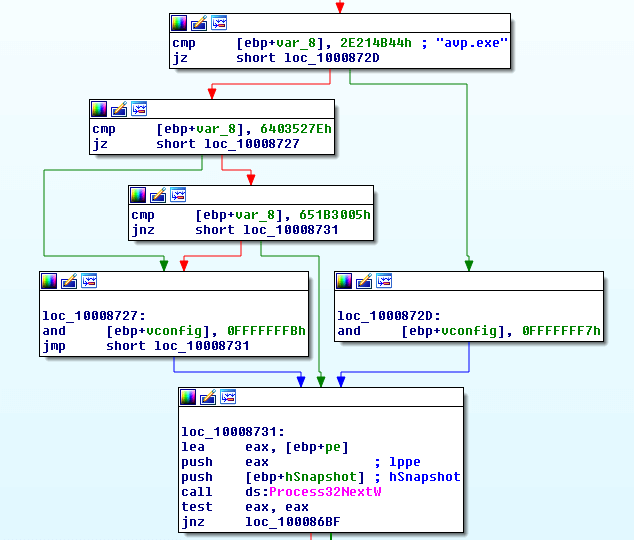Click group icon in loc_10008727 block

pos(89,281)
